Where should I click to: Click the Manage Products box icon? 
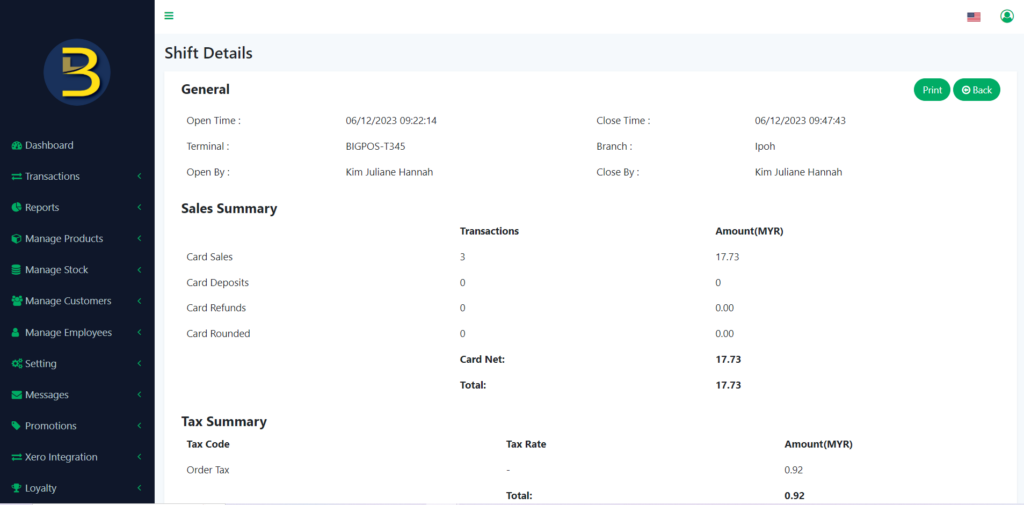pyautogui.click(x=16, y=239)
